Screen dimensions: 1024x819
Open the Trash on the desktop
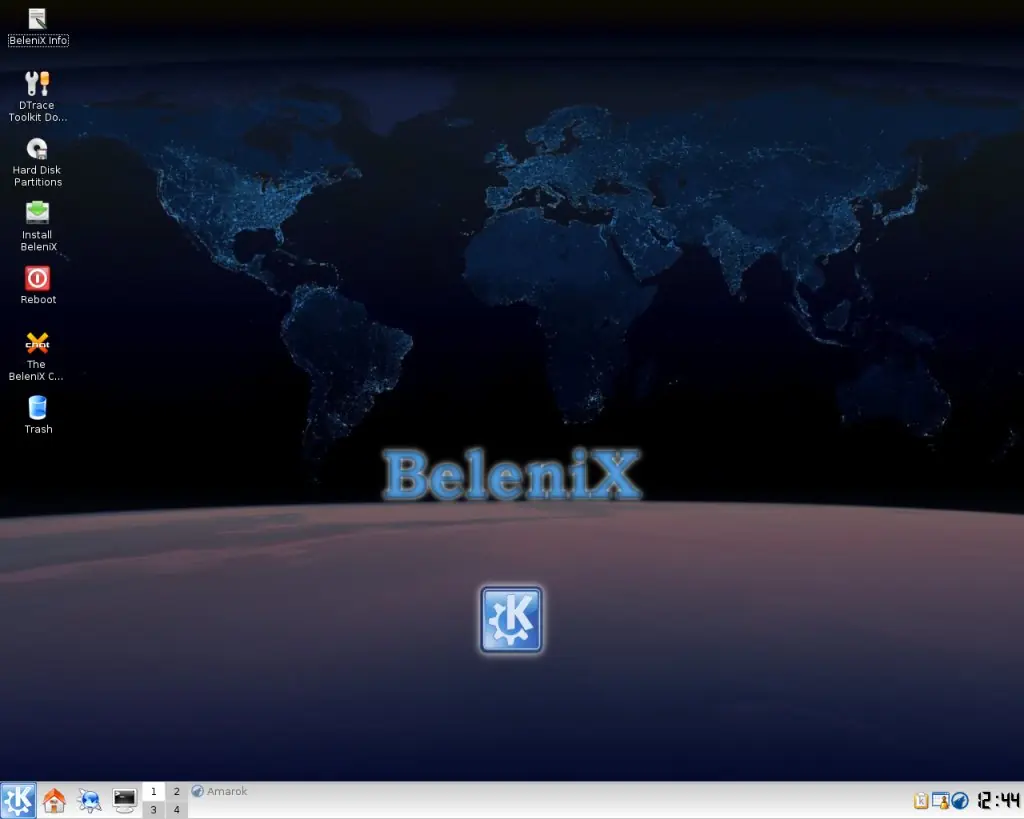[37, 408]
